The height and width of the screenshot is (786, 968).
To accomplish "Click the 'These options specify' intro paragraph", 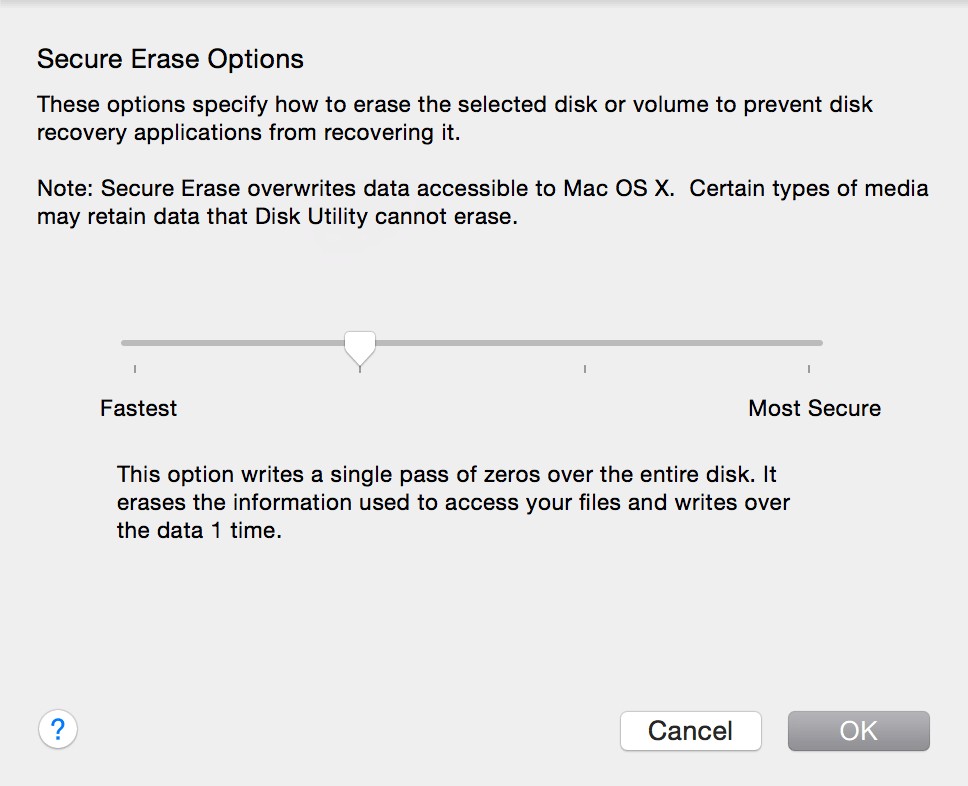I will click(455, 119).
